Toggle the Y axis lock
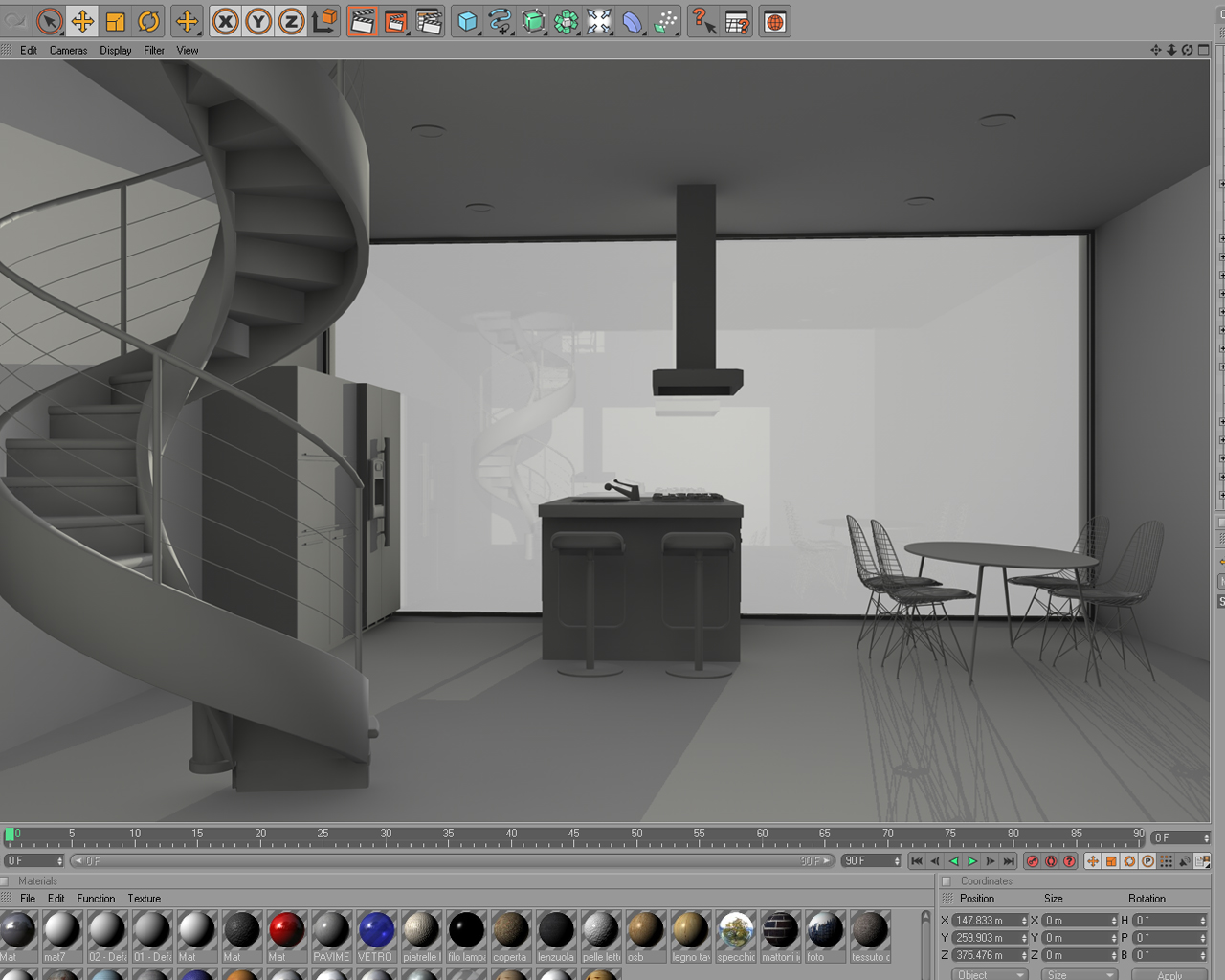This screenshot has width=1225, height=980. [258, 20]
